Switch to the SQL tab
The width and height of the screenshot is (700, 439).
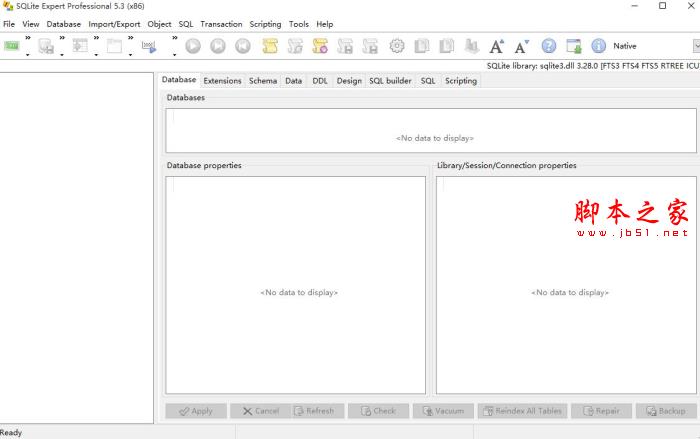(428, 81)
